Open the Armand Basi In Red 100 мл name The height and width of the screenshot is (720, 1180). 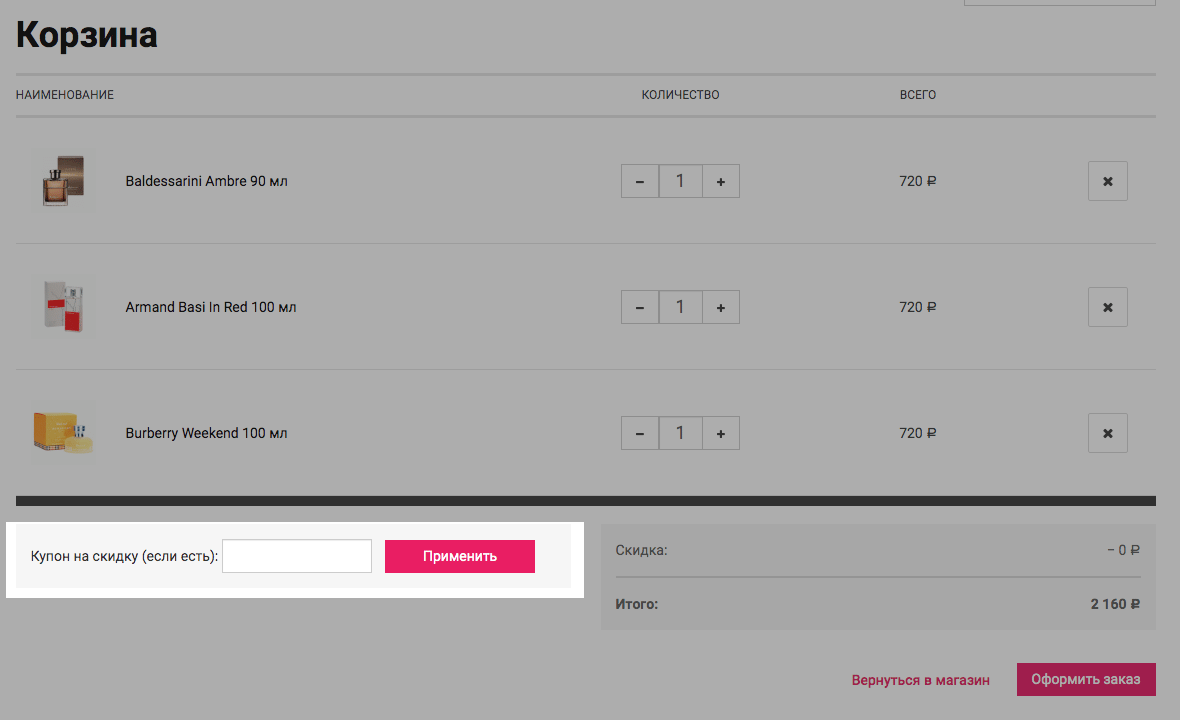pyautogui.click(x=211, y=307)
